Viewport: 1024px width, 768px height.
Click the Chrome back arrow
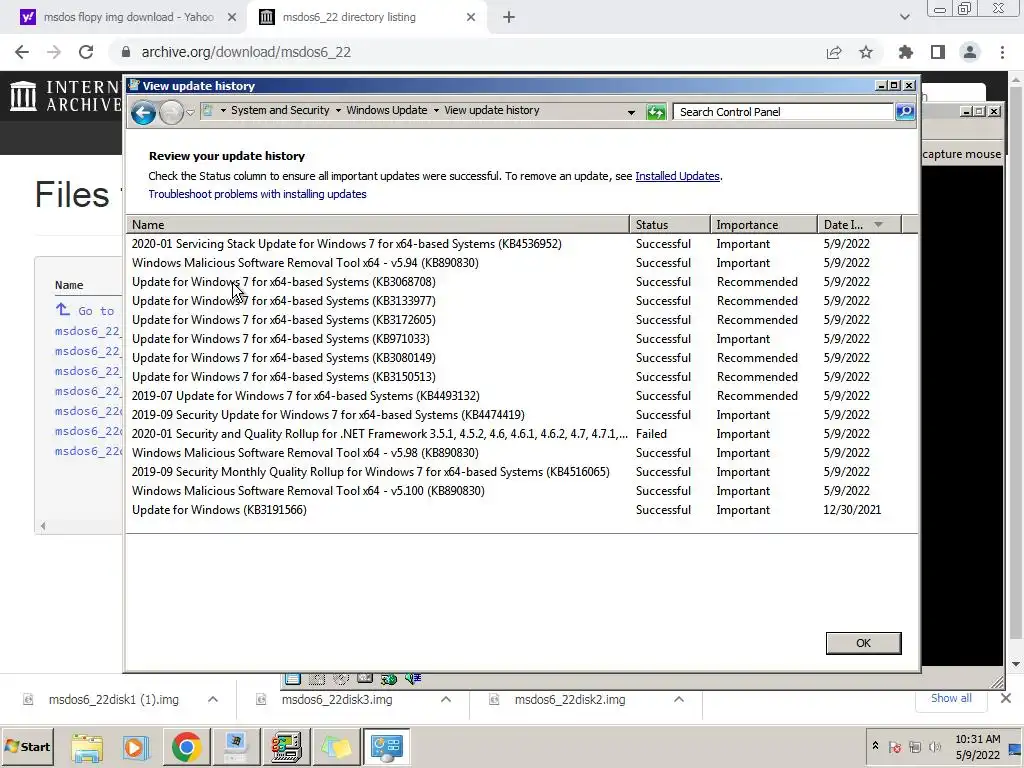[x=22, y=52]
